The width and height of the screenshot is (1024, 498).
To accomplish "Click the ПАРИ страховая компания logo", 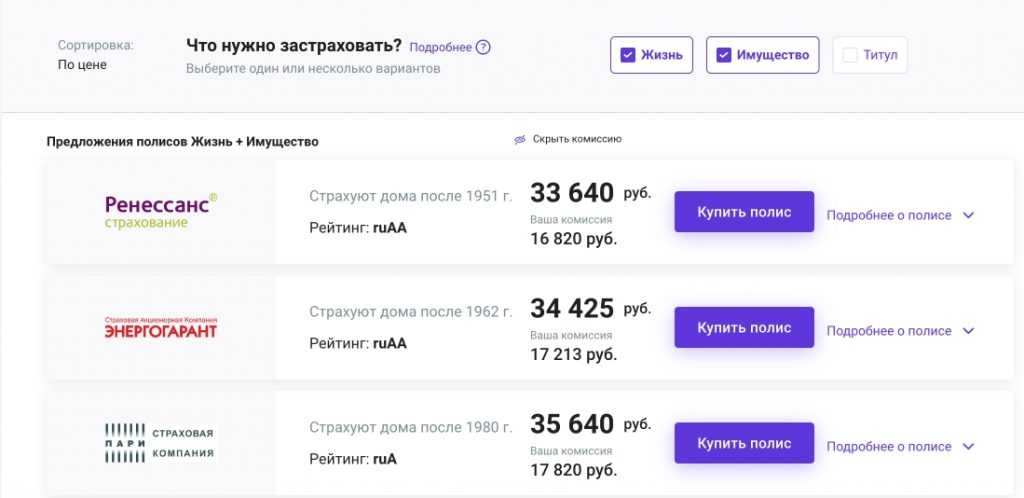I will [160, 443].
